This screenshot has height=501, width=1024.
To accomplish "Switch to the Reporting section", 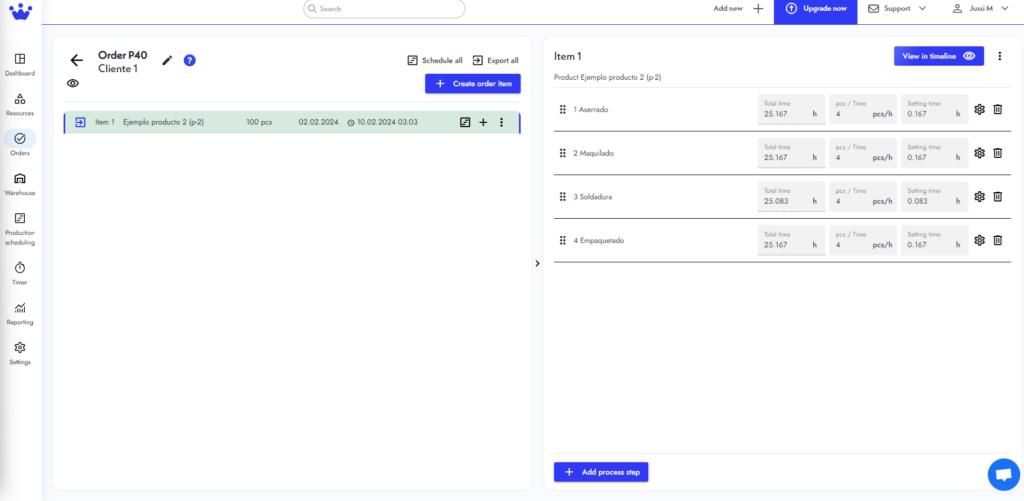I will [x=20, y=314].
